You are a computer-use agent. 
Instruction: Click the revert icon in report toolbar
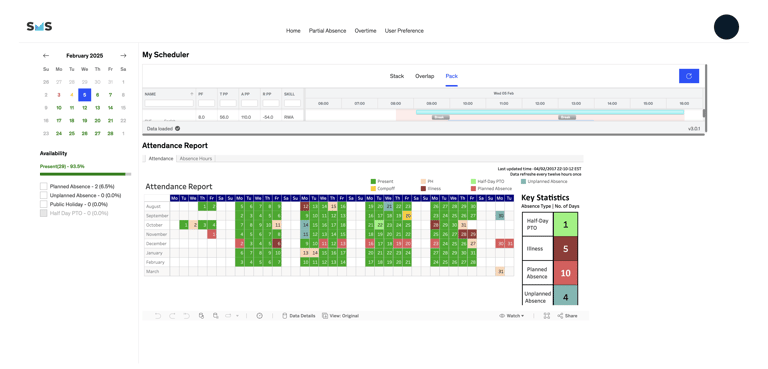[x=186, y=316]
